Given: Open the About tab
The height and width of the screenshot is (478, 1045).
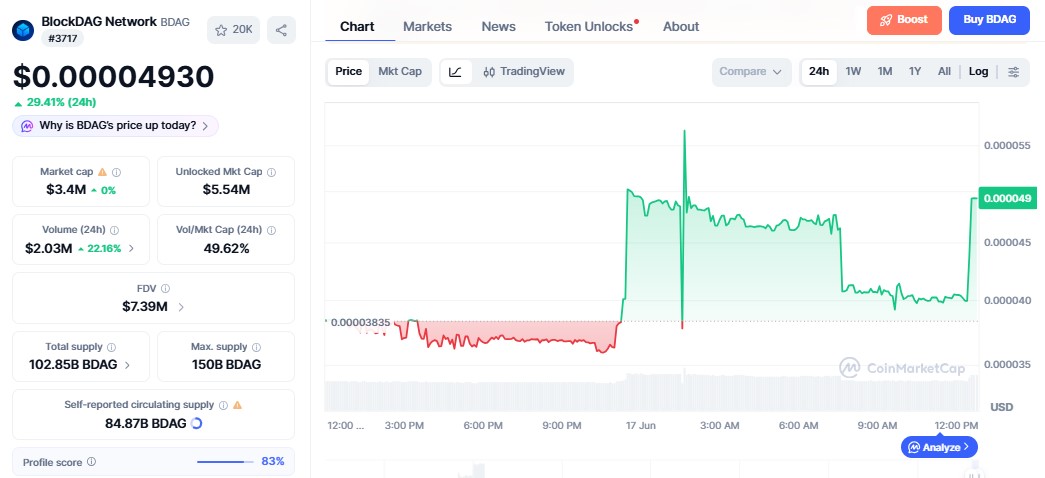Looking at the screenshot, I should point(681,27).
